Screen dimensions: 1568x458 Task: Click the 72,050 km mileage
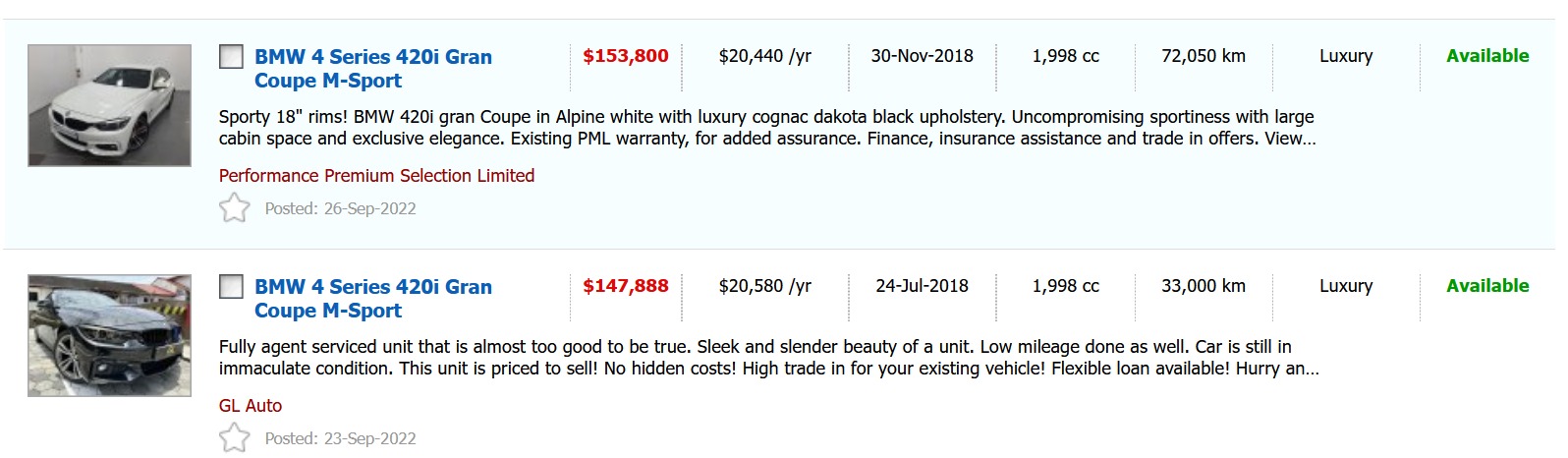(1203, 56)
